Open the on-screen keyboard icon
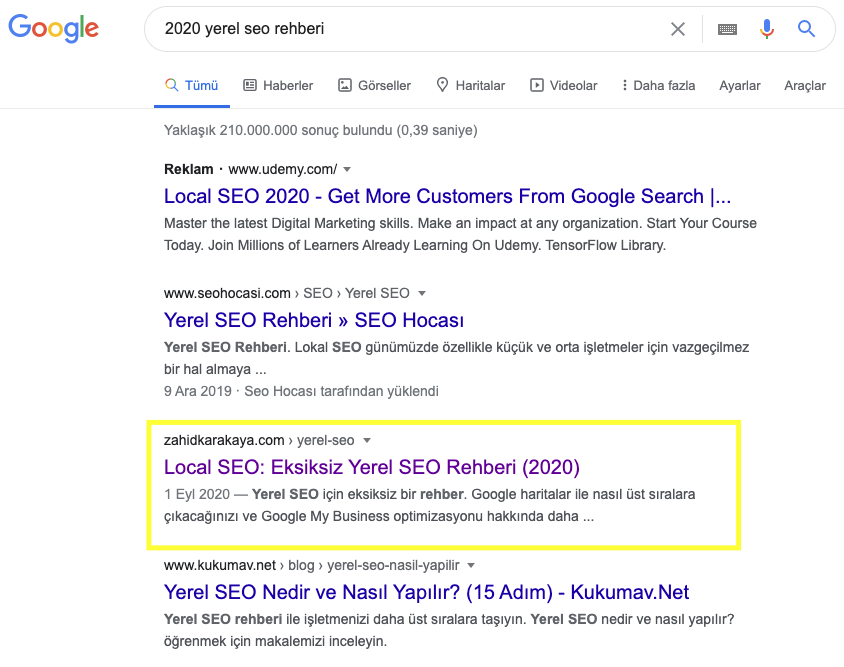This screenshot has height=667, width=844. (x=727, y=29)
